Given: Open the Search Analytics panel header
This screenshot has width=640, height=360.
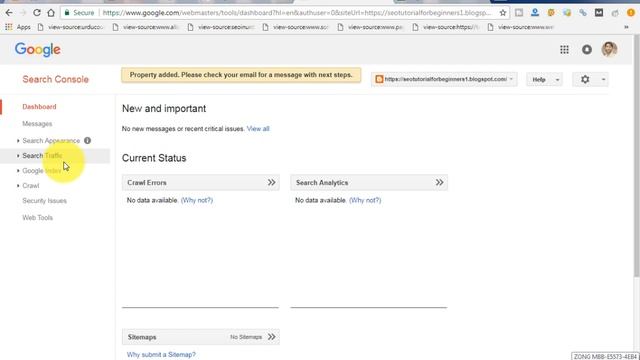Looking at the screenshot, I should (369, 182).
